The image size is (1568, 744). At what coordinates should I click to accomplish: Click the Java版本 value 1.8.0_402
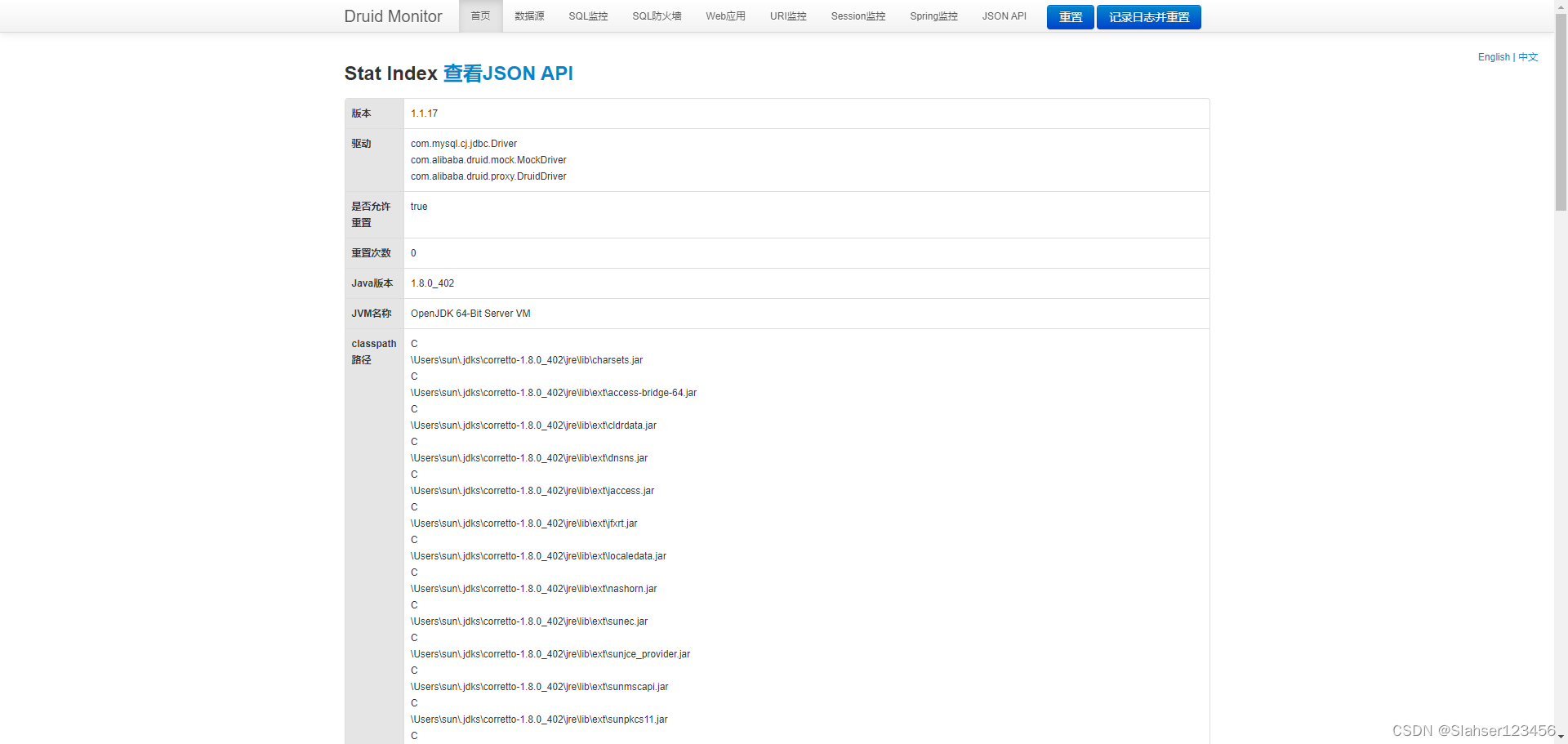(432, 283)
